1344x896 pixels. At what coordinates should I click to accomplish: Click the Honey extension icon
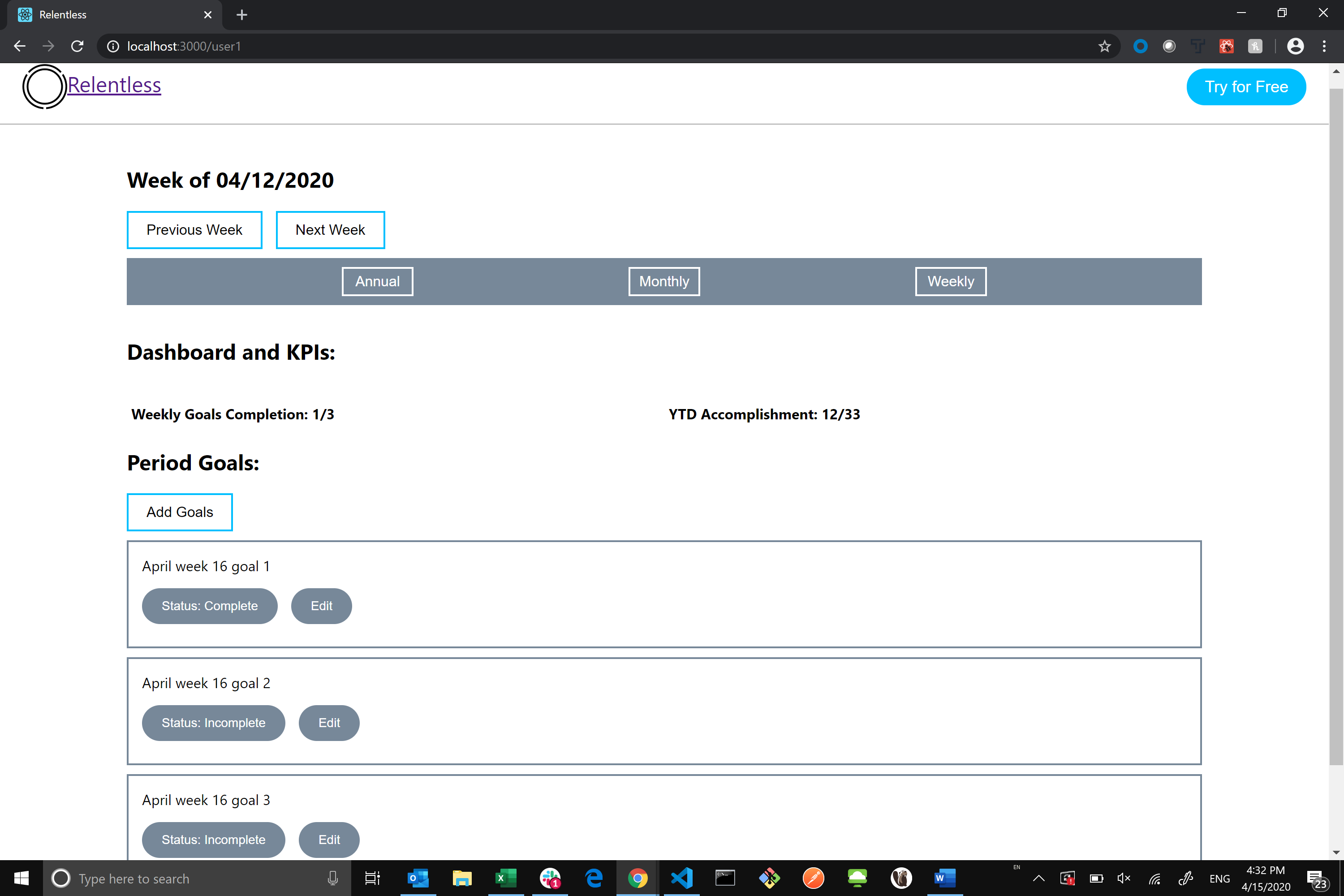tap(1255, 46)
